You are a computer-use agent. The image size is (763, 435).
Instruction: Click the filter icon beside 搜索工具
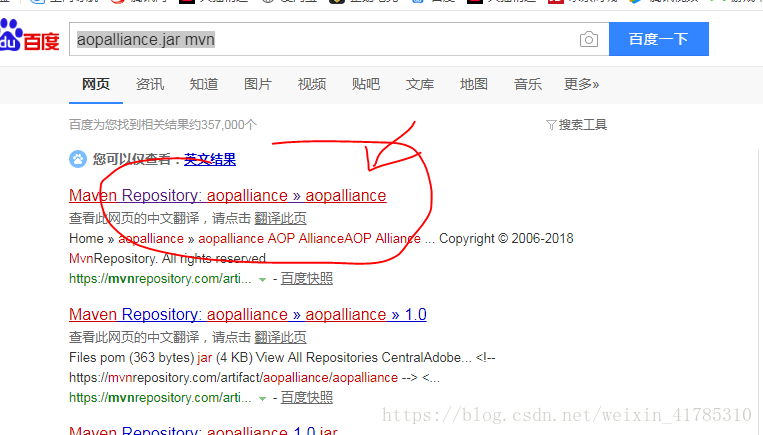tap(551, 125)
